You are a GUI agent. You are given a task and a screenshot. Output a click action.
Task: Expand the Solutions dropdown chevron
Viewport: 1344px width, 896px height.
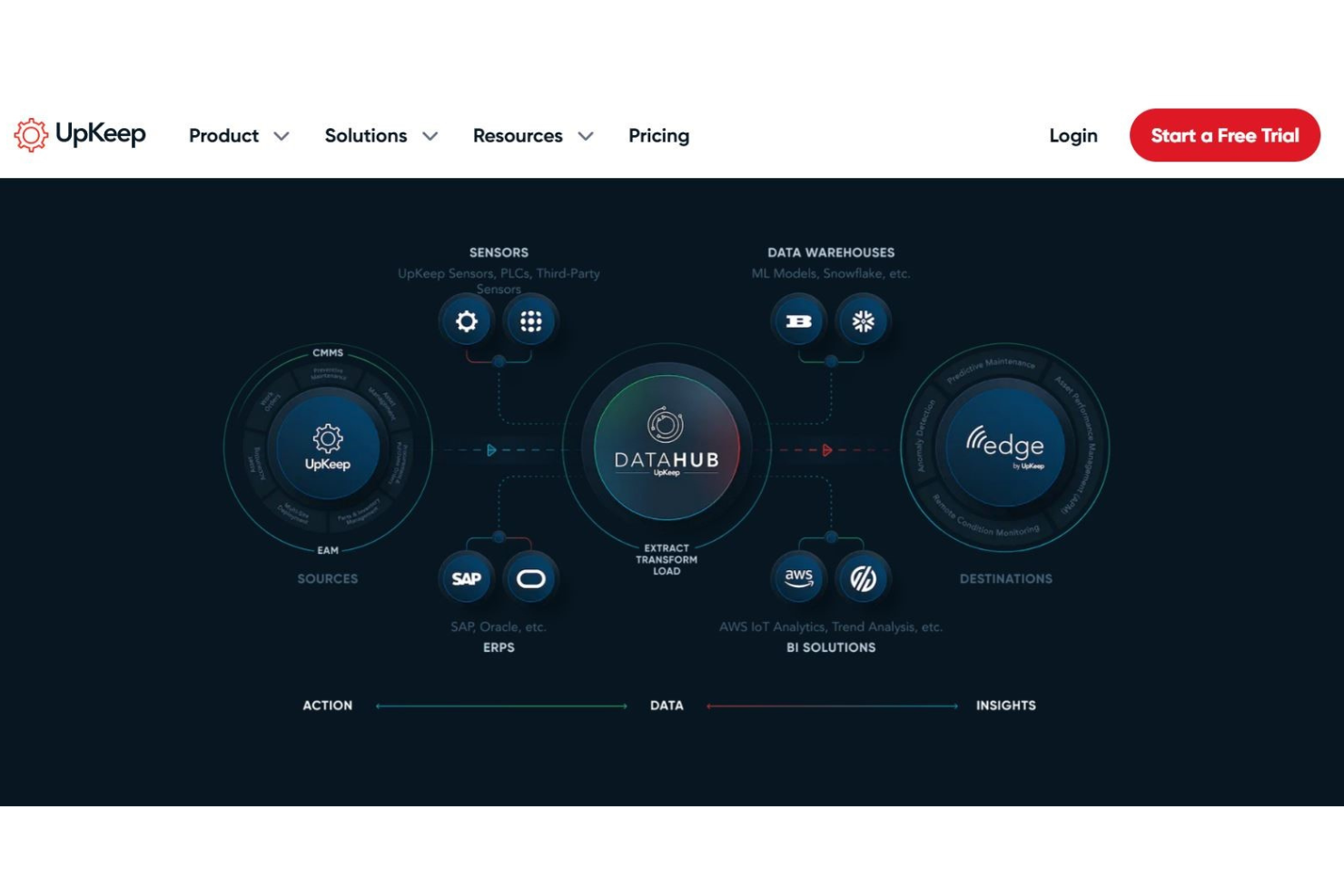[x=430, y=136]
